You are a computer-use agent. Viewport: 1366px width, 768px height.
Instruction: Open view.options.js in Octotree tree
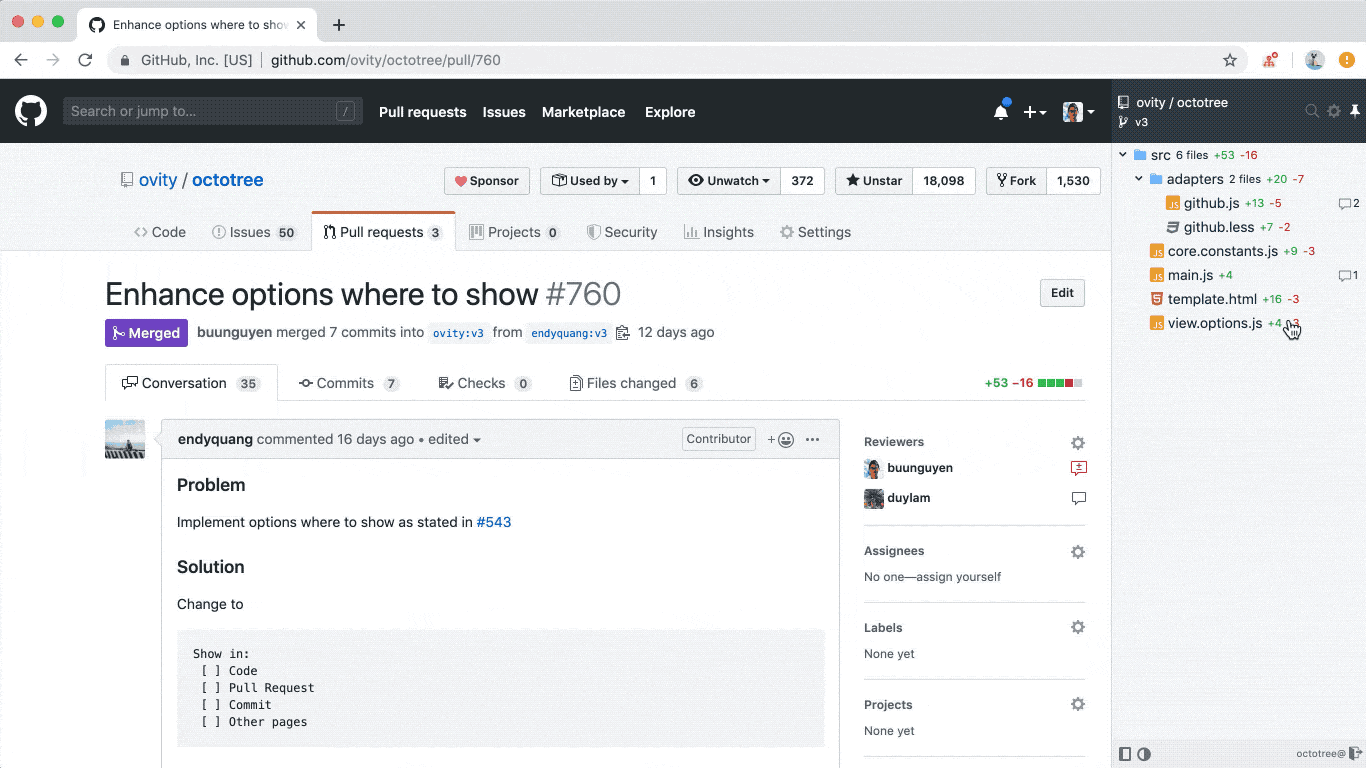point(1215,323)
